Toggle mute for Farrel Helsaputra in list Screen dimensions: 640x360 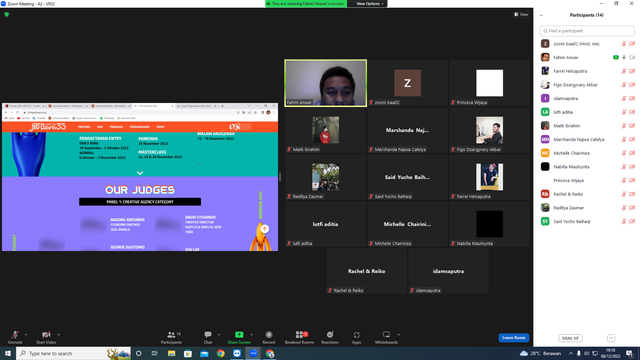[x=624, y=71]
